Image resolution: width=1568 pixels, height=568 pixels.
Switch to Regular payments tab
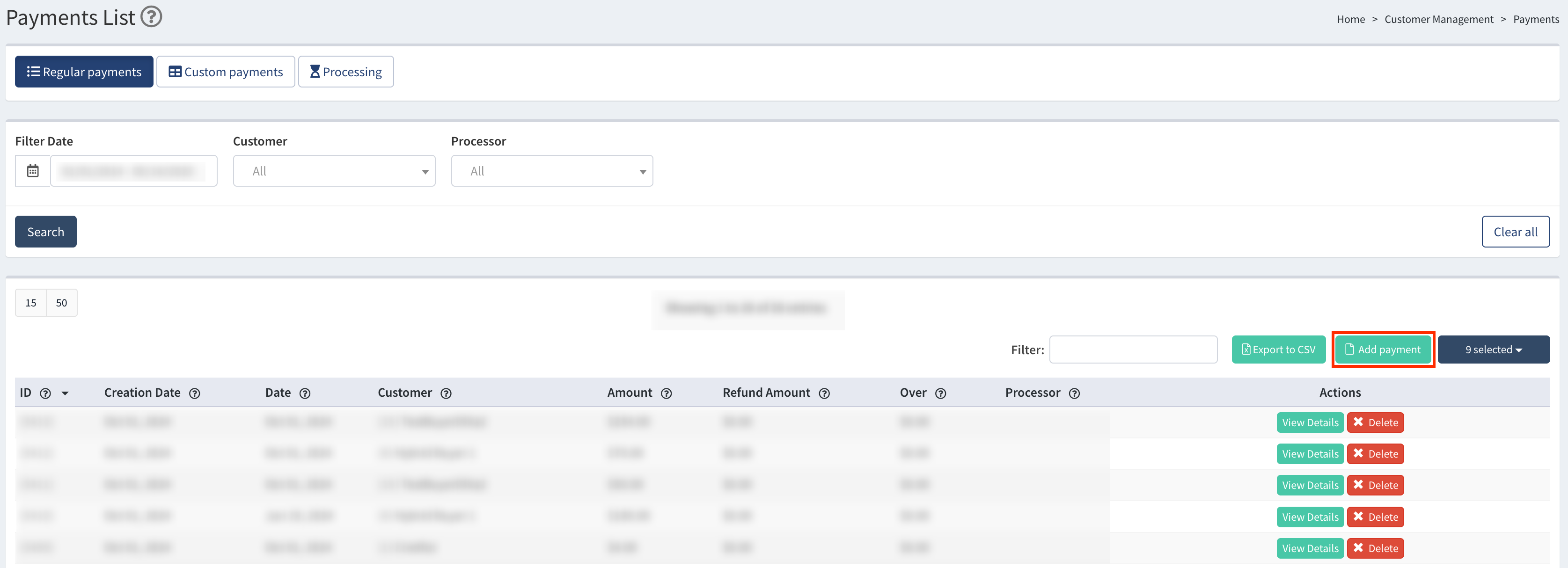84,72
